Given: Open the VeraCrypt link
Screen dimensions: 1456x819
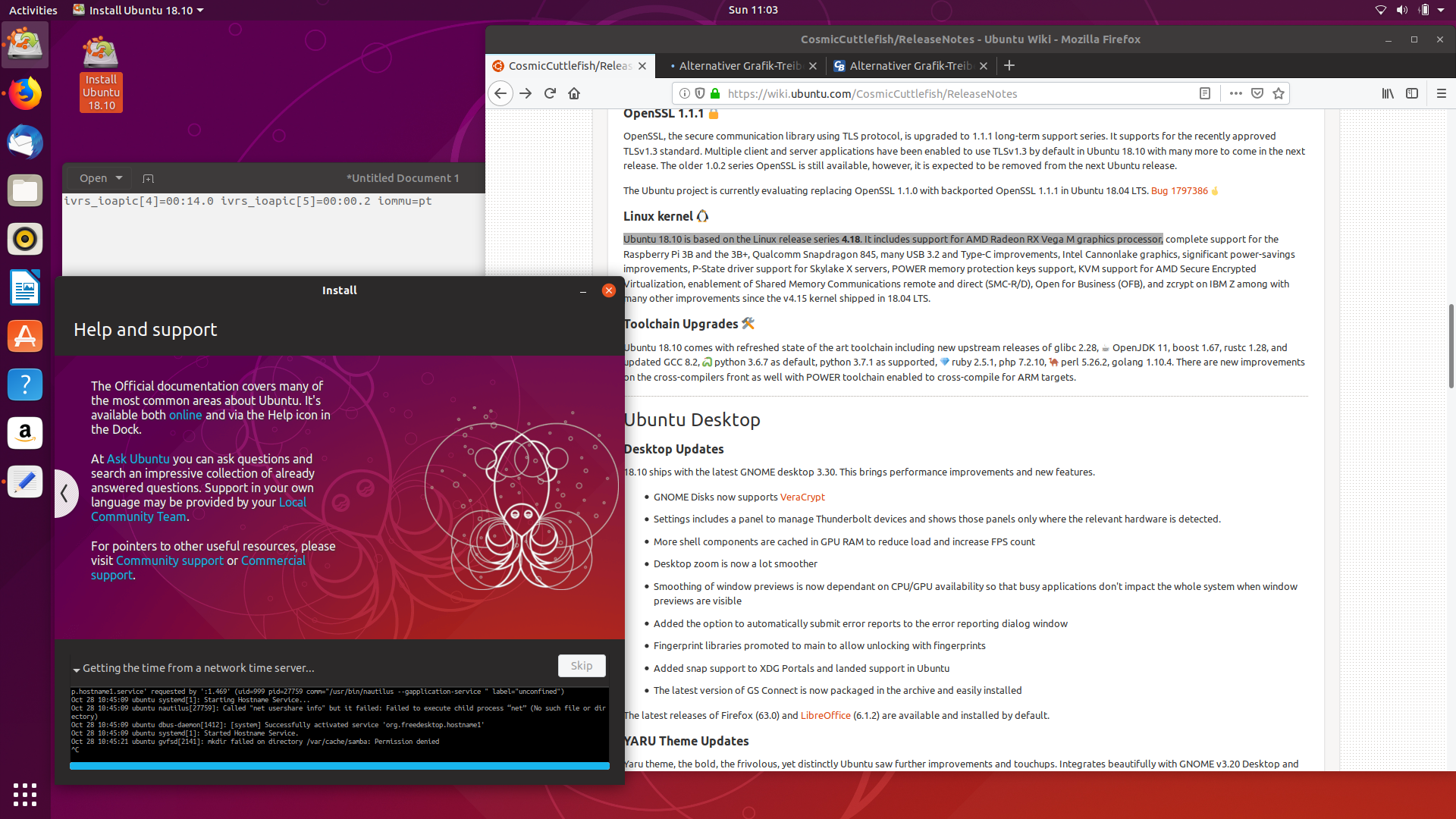Looking at the screenshot, I should pos(802,497).
